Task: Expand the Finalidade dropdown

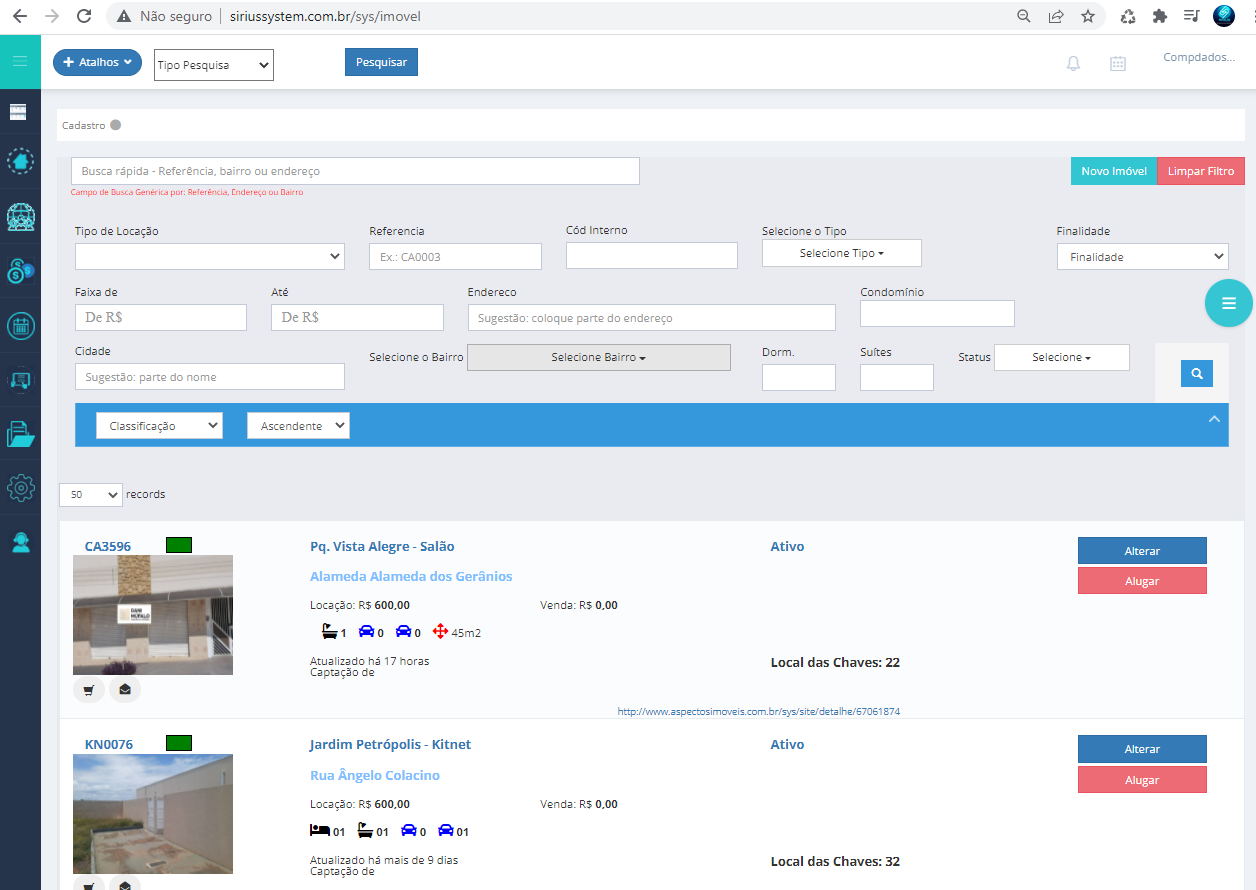Action: click(x=1142, y=257)
